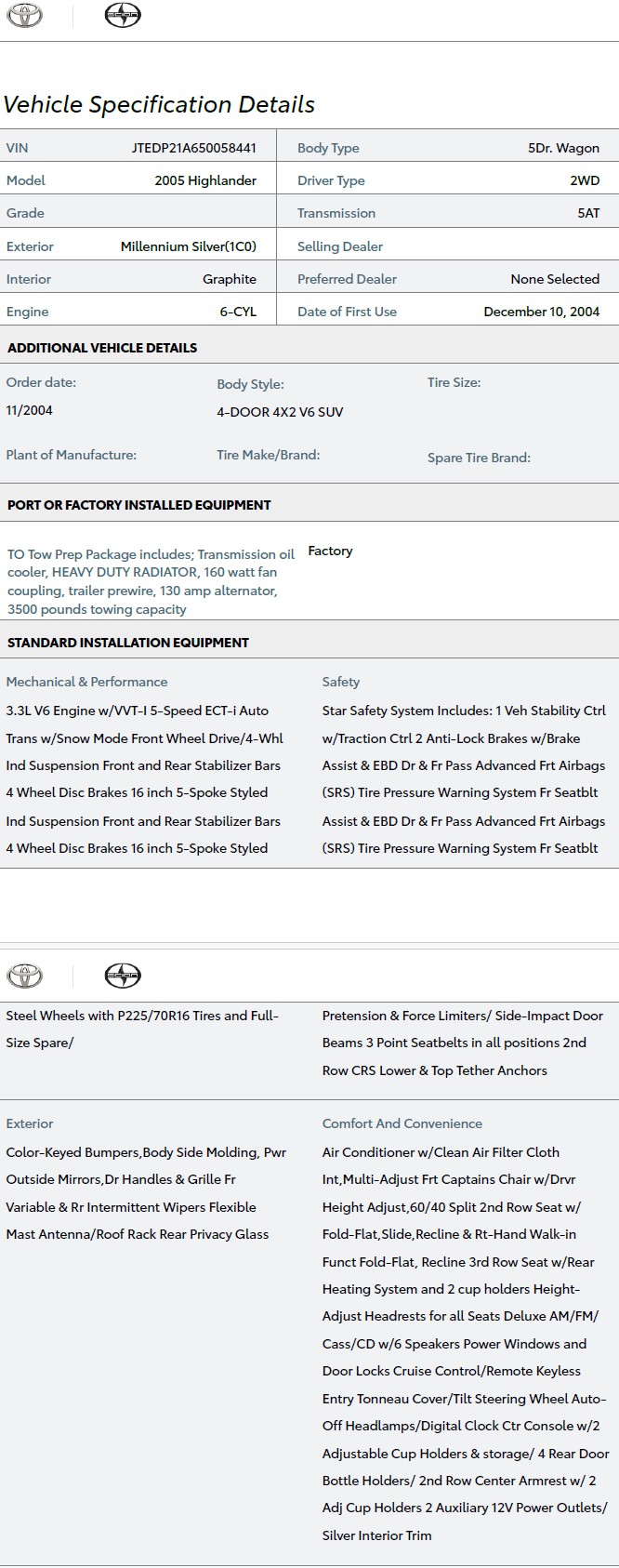Screen dimensions: 619x1568
Task: Click the Mast Antenna/Roof Rack Rear Privacy Glass line
Action: [x=138, y=1234]
